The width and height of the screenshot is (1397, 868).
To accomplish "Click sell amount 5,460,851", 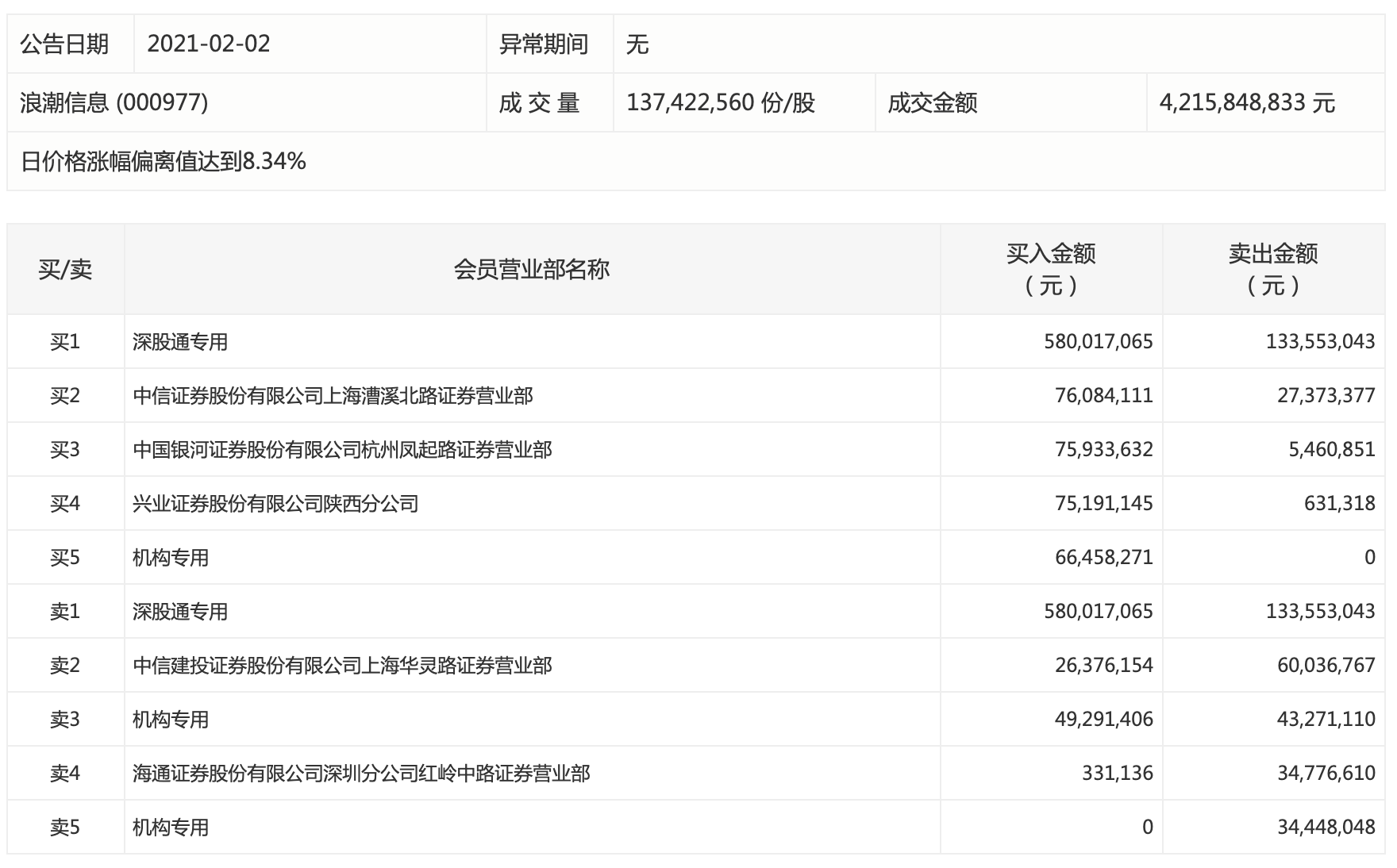I will pyautogui.click(x=1332, y=449).
